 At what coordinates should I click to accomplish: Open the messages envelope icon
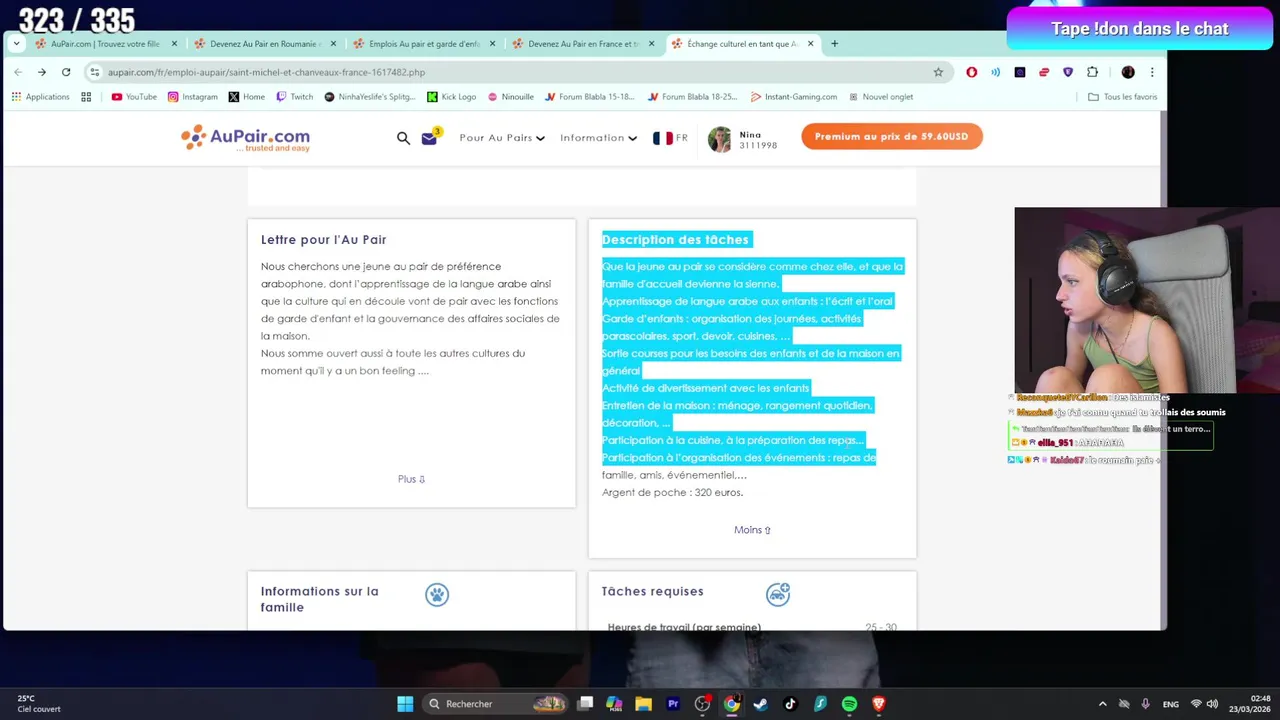pos(429,138)
